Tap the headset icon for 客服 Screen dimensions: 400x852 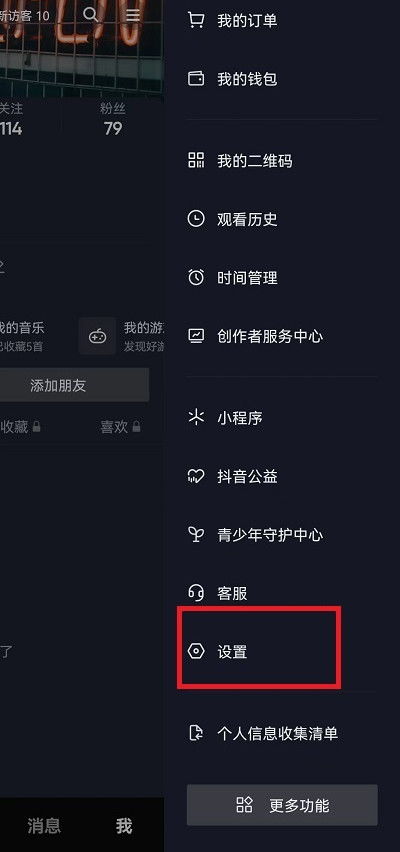coord(196,593)
